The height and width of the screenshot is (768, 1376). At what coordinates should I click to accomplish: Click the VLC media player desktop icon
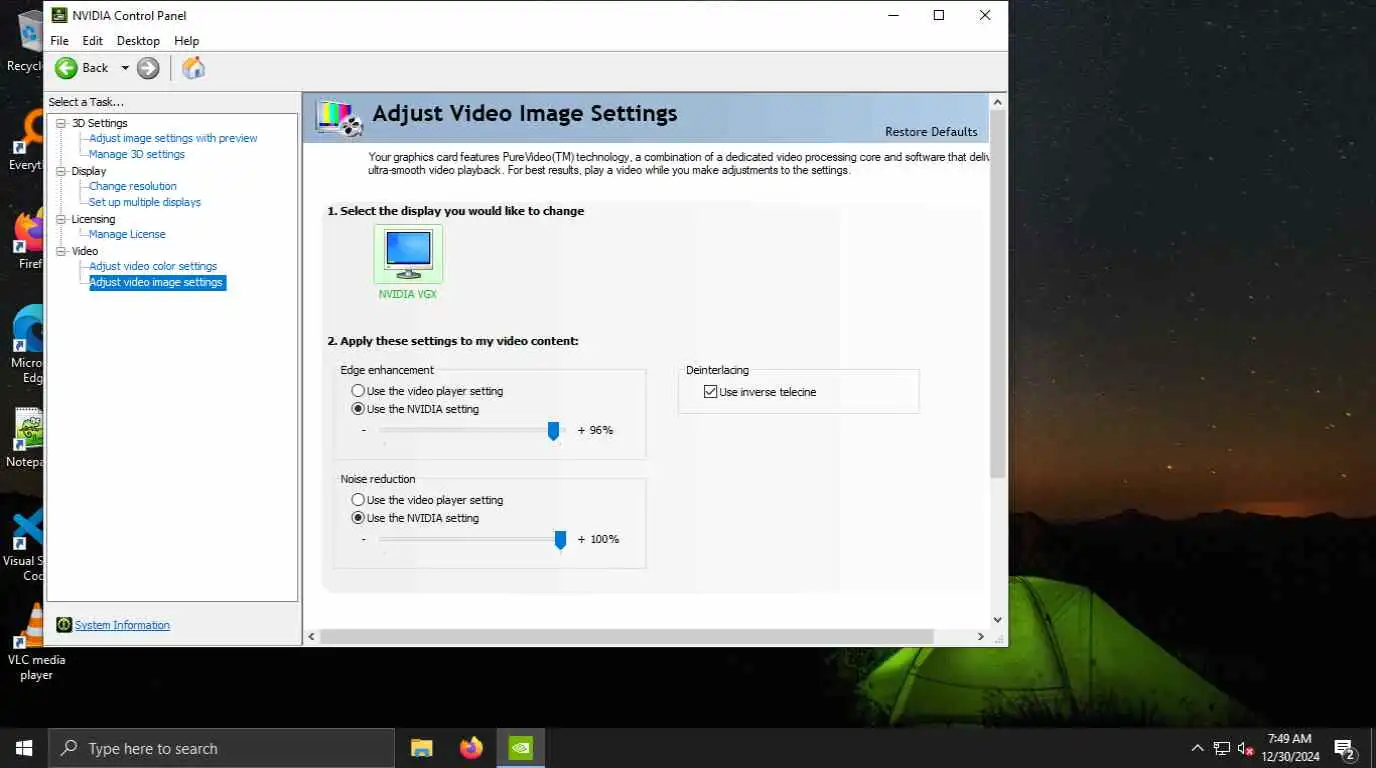click(x=35, y=642)
